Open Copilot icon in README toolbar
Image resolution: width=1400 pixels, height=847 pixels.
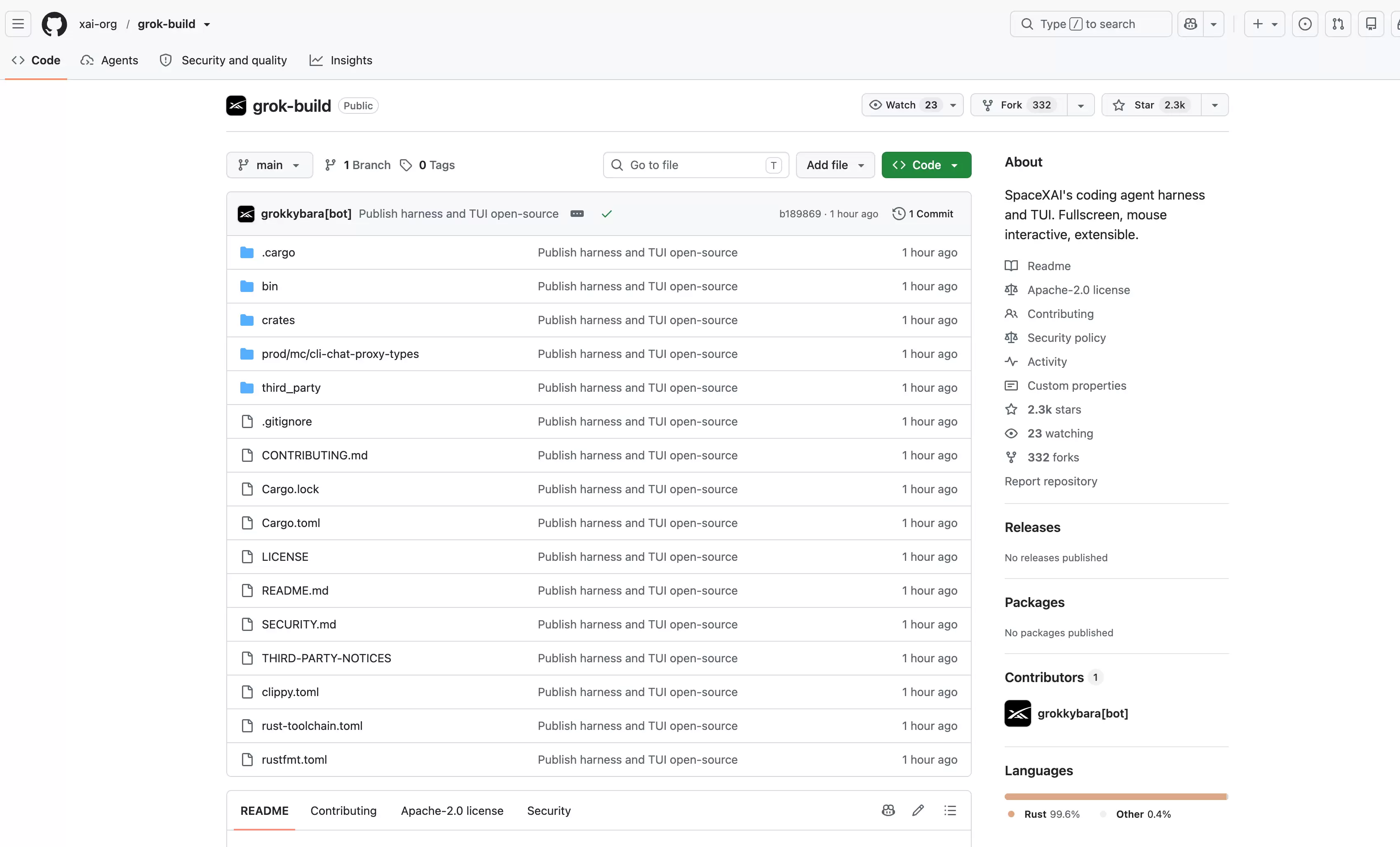tap(889, 811)
